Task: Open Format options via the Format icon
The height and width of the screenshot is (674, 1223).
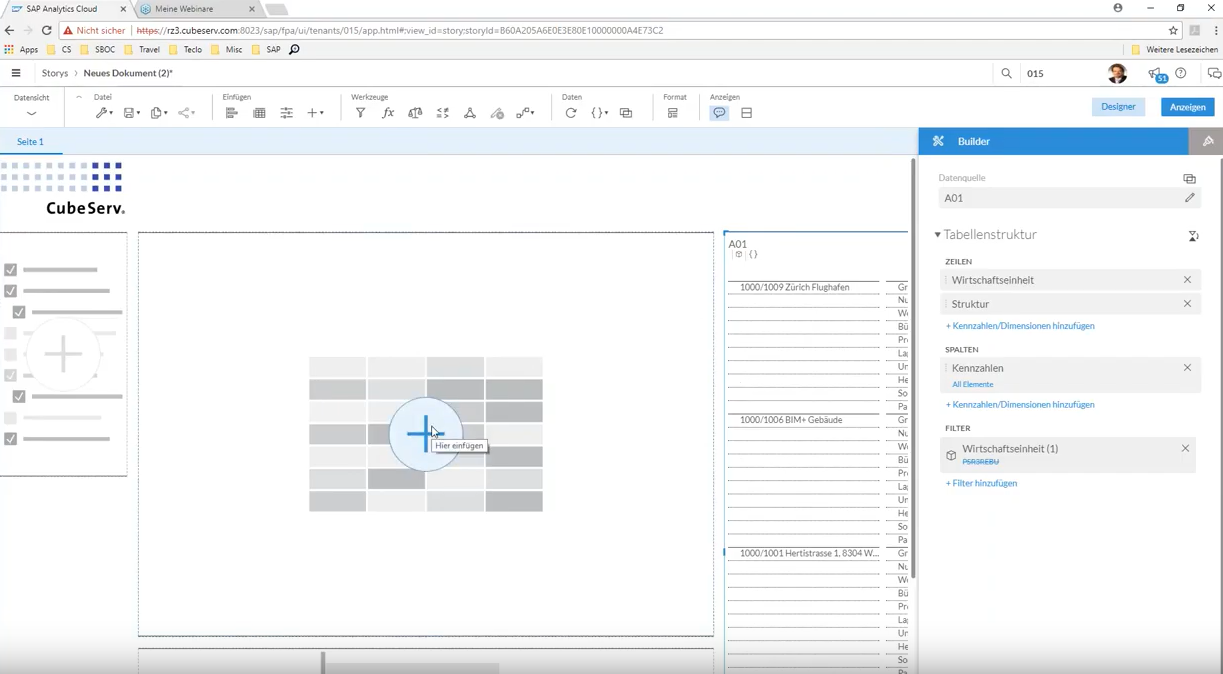Action: tap(672, 113)
